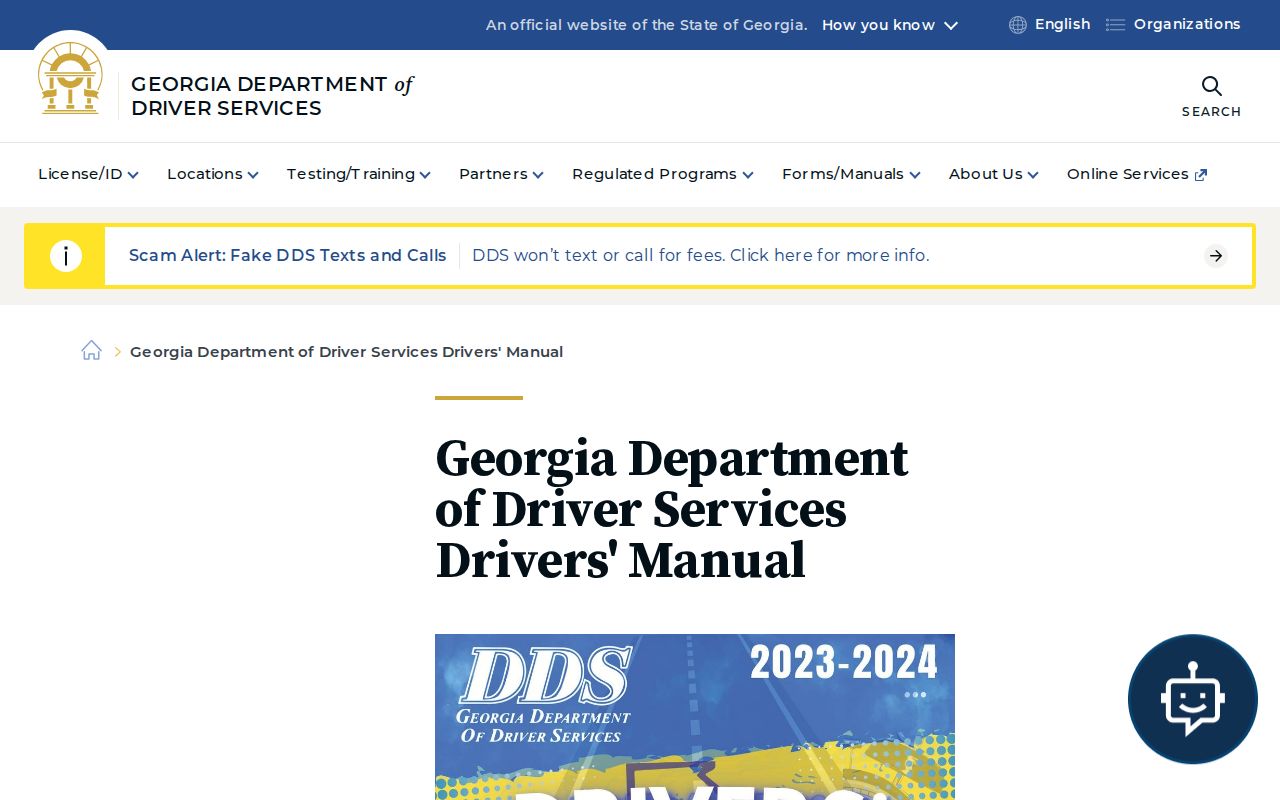This screenshot has width=1280, height=800.
Task: Open the Search magnifier icon
Action: click(x=1211, y=86)
